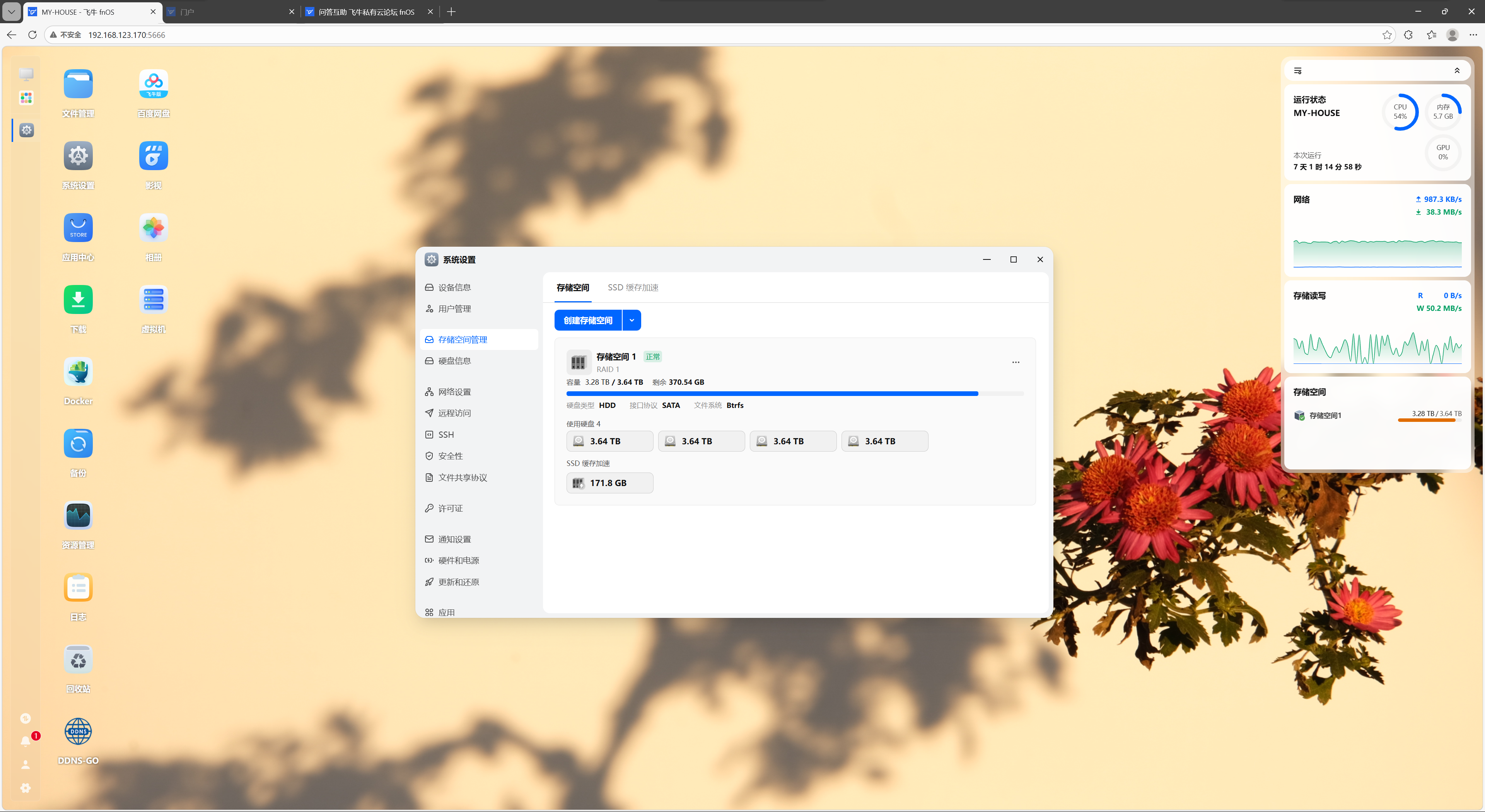
Task: Open the 影视 media app icon
Action: pyautogui.click(x=154, y=156)
